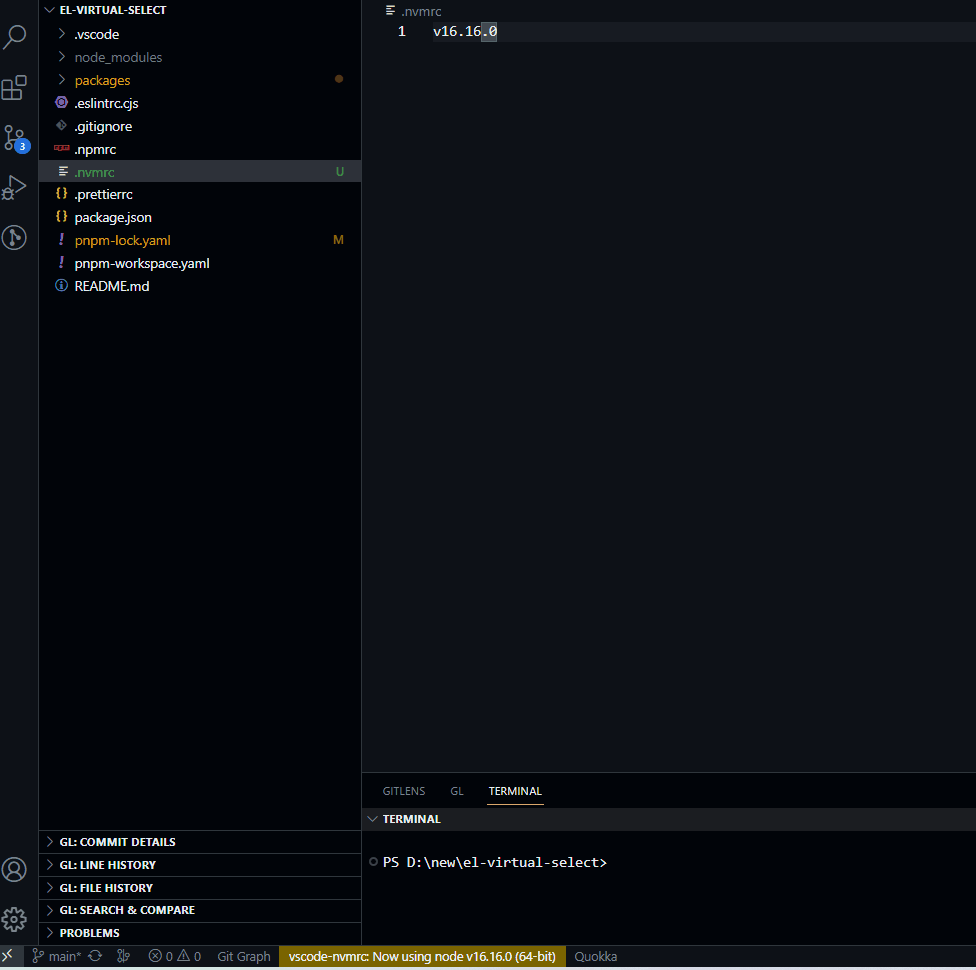The width and height of the screenshot is (976, 970).
Task: Open Git Graph from the status bar
Action: tap(243, 956)
